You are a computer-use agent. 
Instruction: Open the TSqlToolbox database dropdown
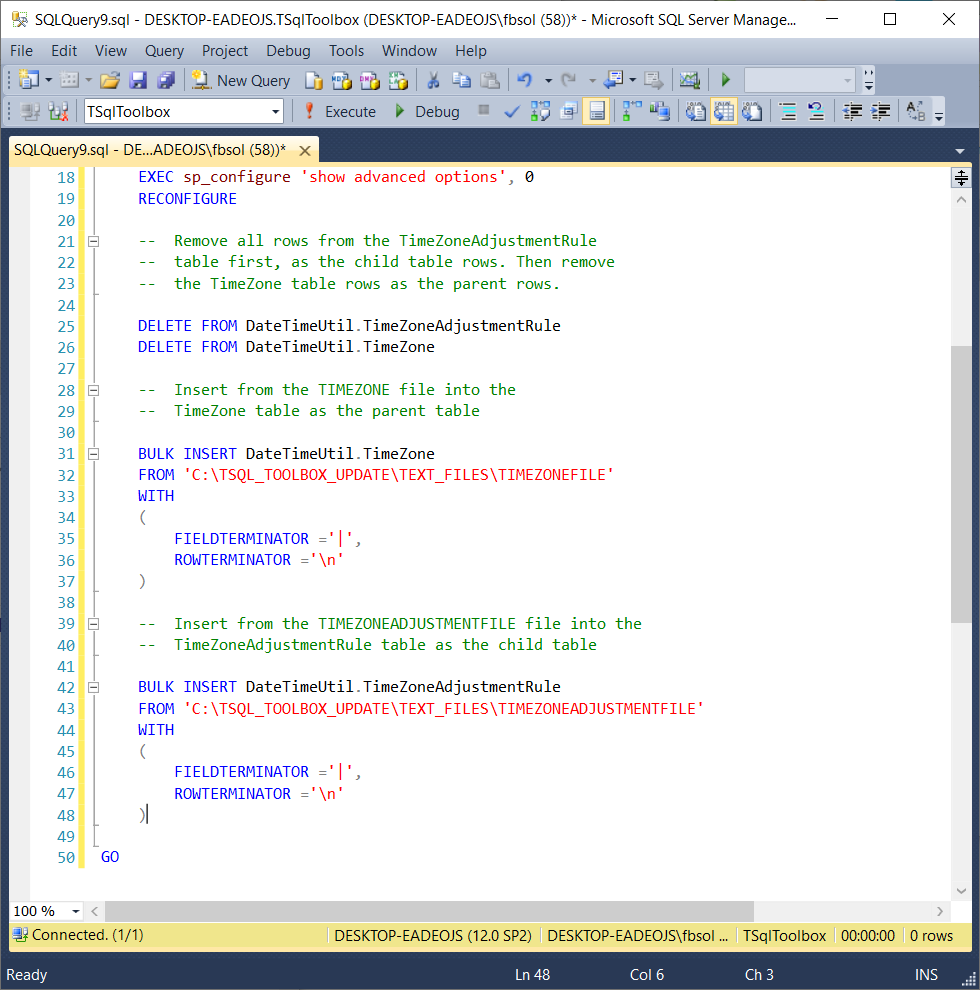276,112
